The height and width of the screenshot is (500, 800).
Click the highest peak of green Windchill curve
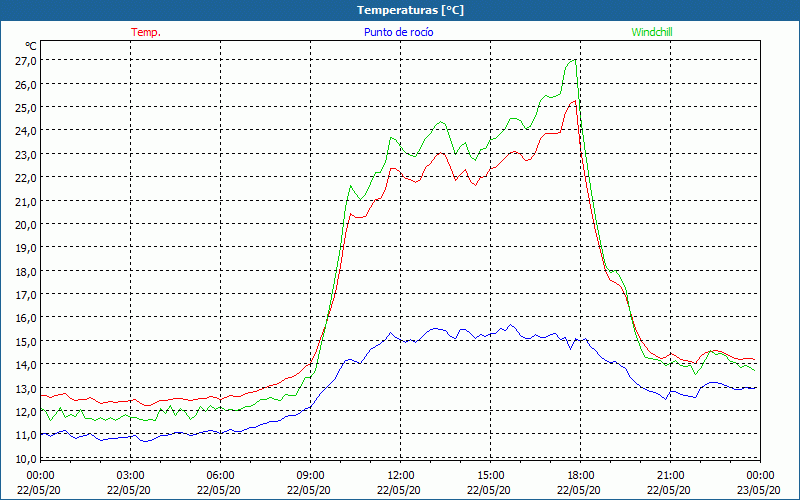click(x=572, y=60)
